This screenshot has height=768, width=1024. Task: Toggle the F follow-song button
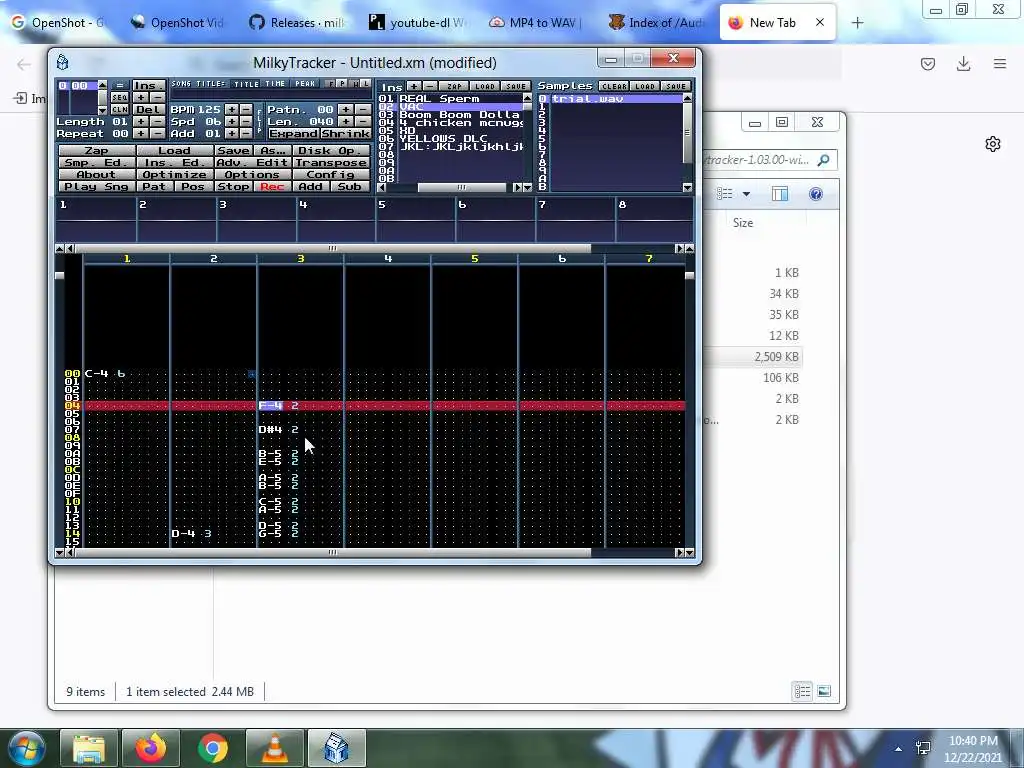pos(332,84)
